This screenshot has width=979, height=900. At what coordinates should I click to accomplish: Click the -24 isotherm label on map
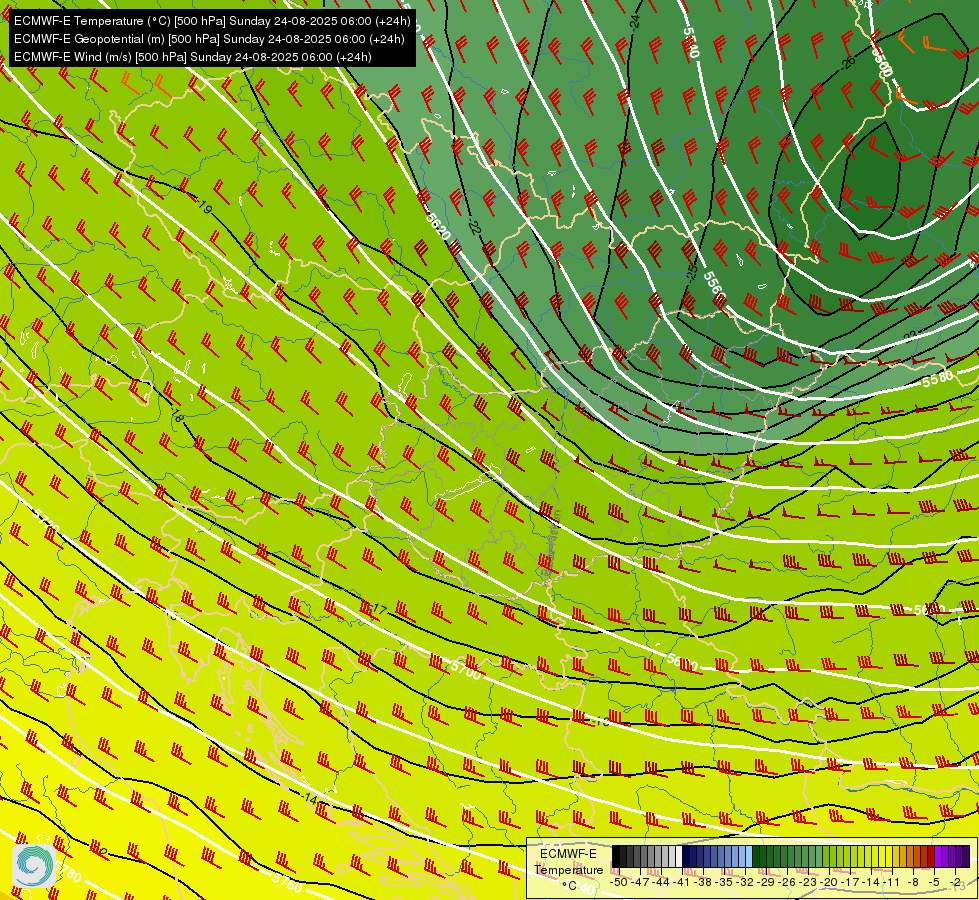636,21
